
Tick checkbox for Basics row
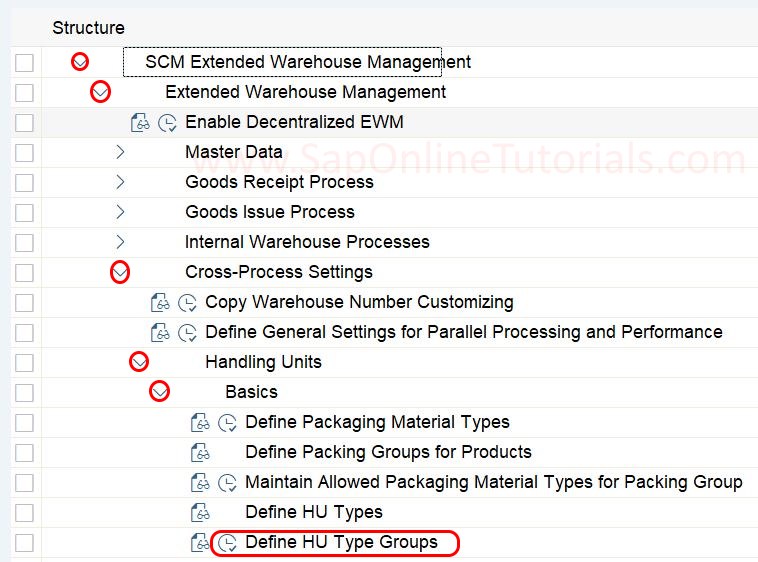(24, 393)
